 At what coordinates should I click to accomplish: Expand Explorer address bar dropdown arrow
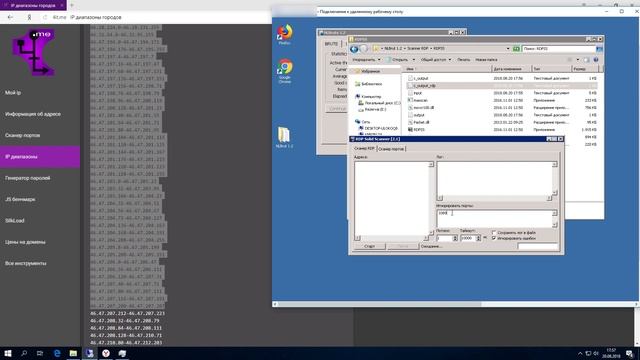tap(508, 49)
